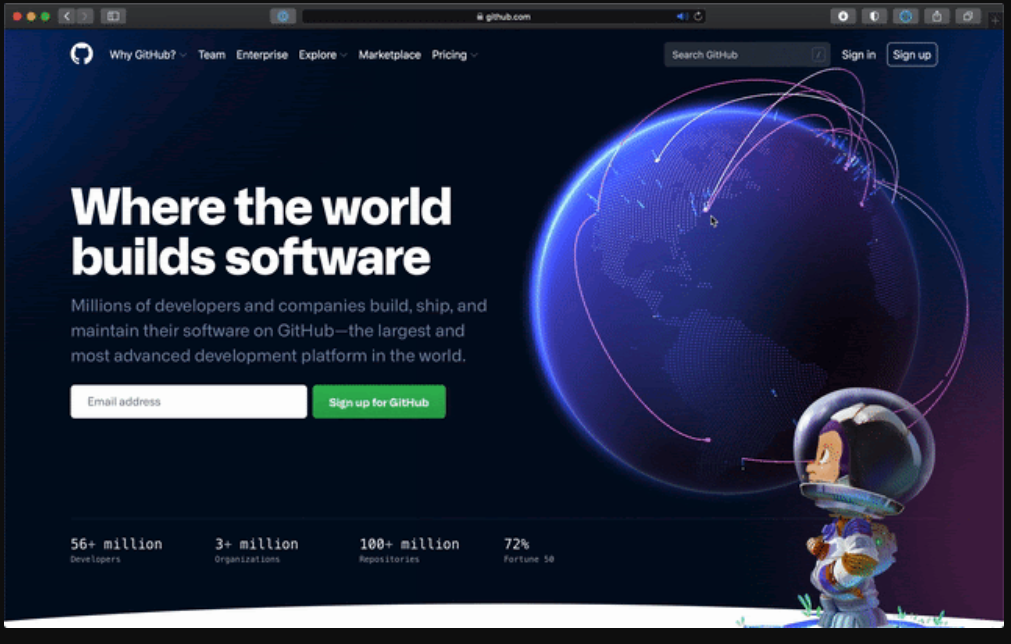
Task: Click the github.com address bar
Action: point(503,17)
